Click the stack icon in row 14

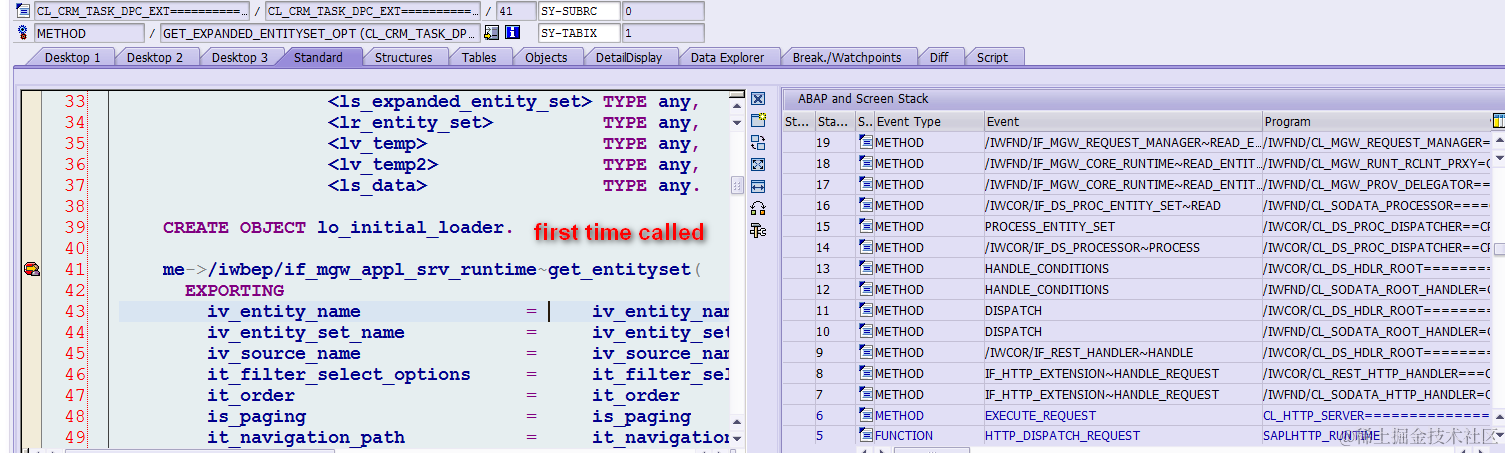[x=865, y=247]
